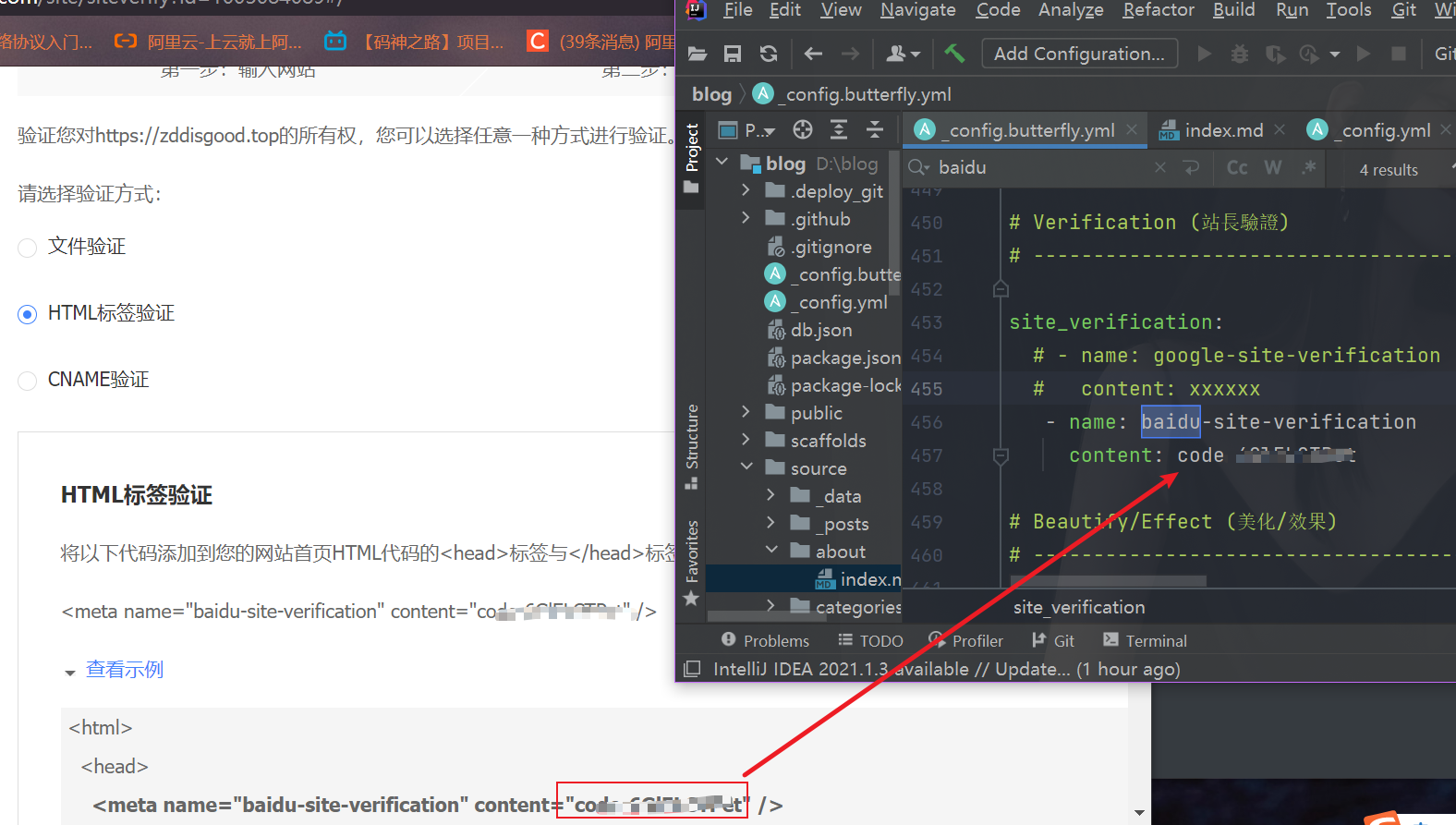Open search history magnifier dropdown

tap(918, 167)
